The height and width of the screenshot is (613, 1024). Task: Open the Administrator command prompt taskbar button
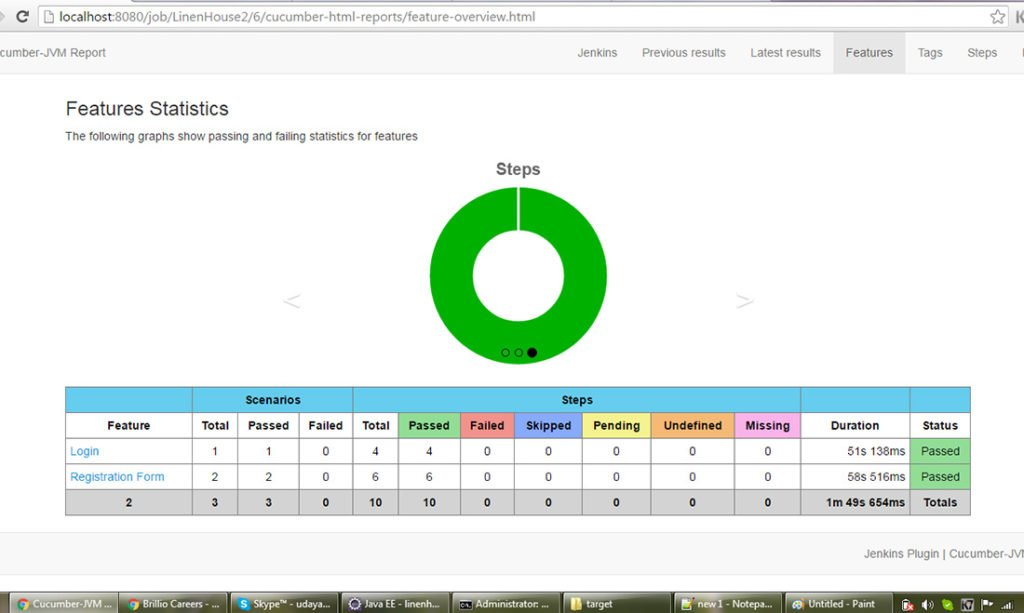tap(506, 604)
